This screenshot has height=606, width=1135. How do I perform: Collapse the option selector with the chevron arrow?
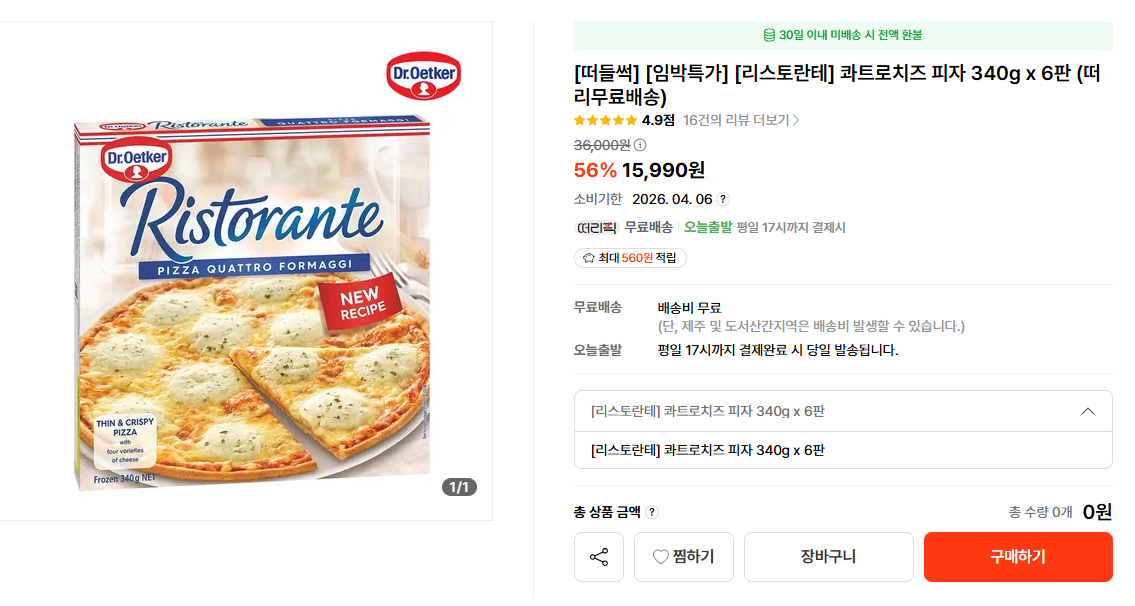pos(1088,411)
